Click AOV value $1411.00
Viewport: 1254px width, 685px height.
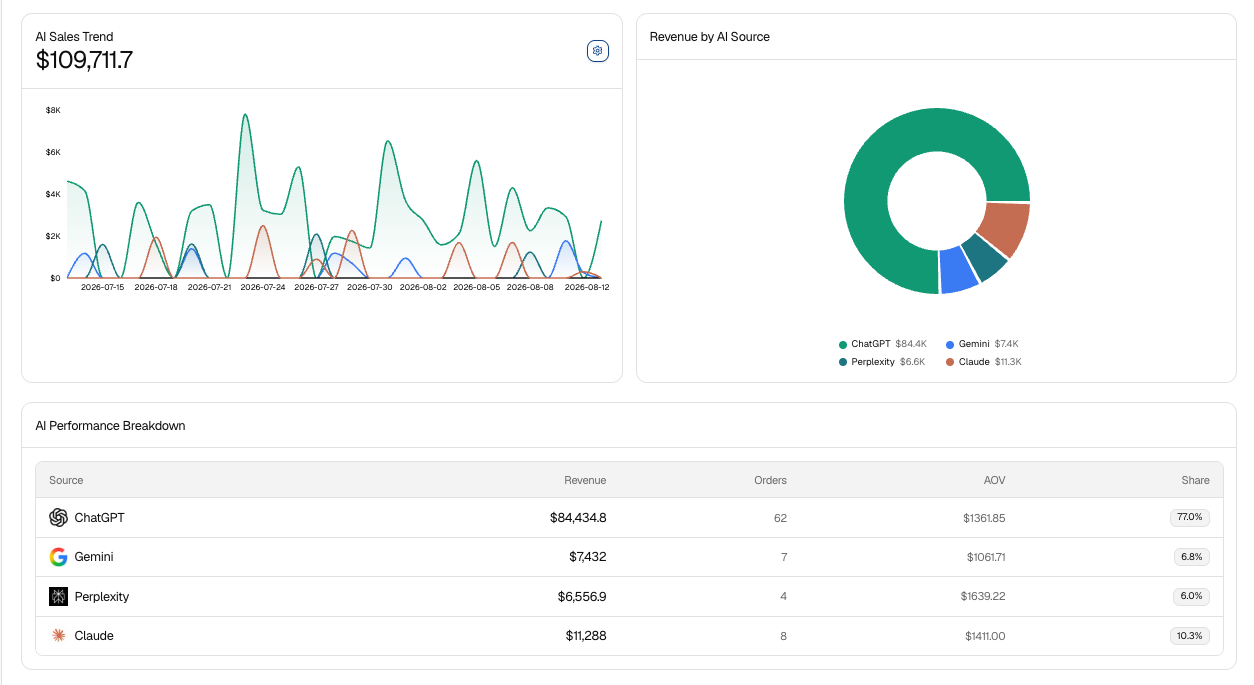[x=986, y=636]
